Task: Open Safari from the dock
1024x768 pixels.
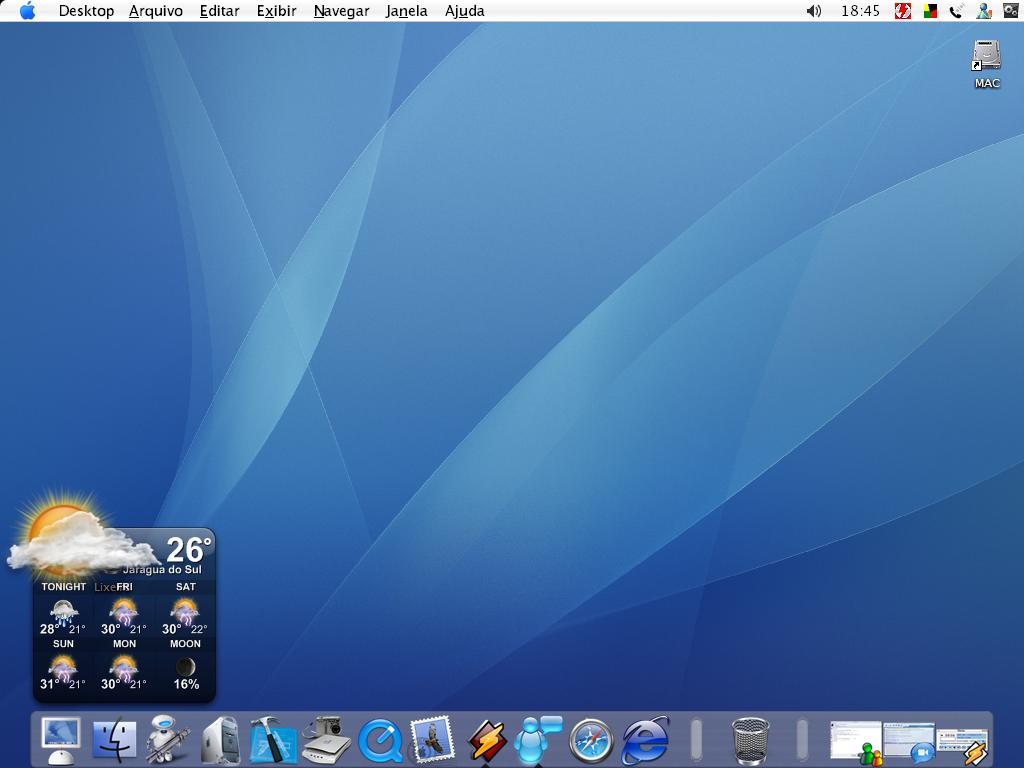Action: coord(590,742)
